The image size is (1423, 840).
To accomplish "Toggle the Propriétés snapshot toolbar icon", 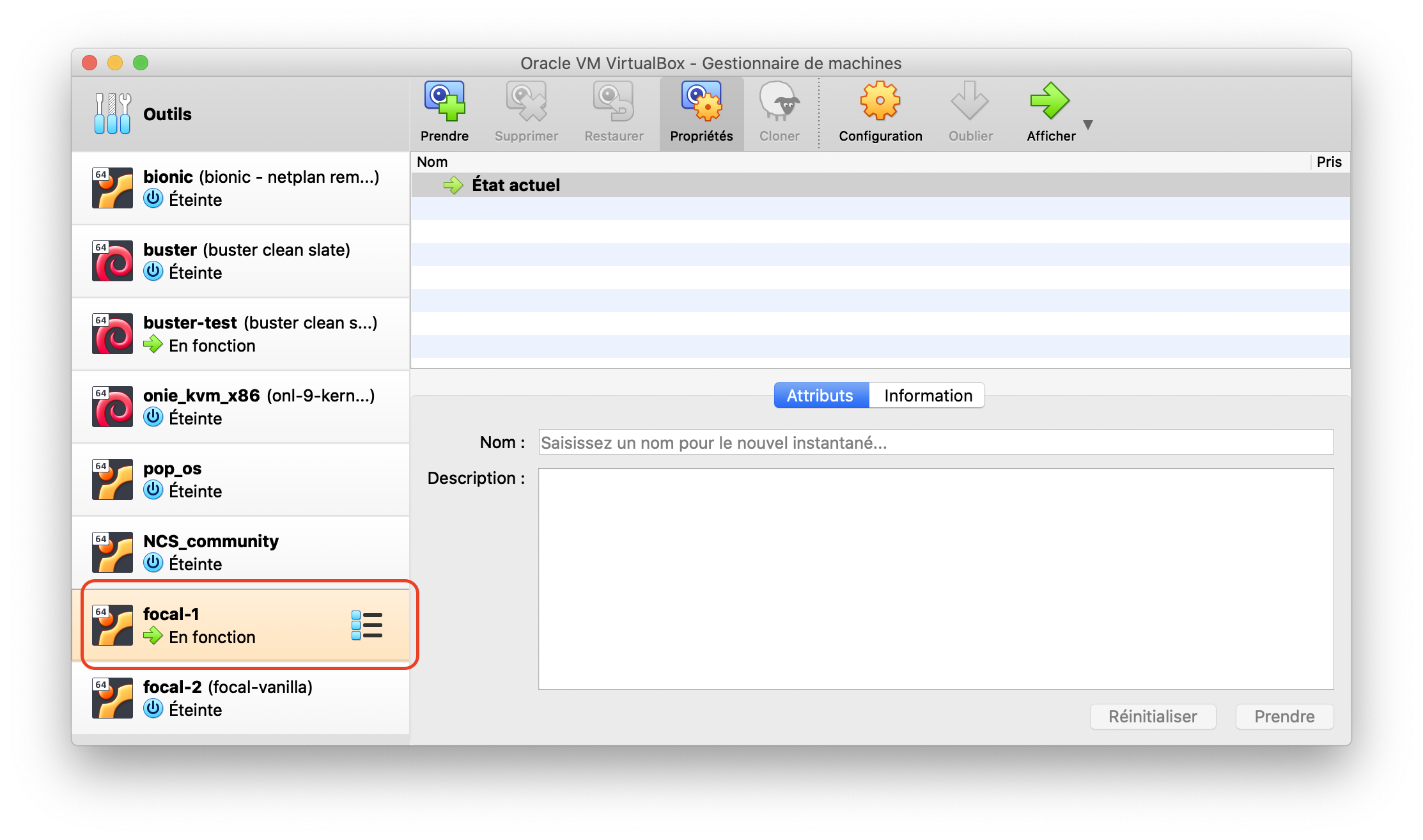I will coord(701,102).
